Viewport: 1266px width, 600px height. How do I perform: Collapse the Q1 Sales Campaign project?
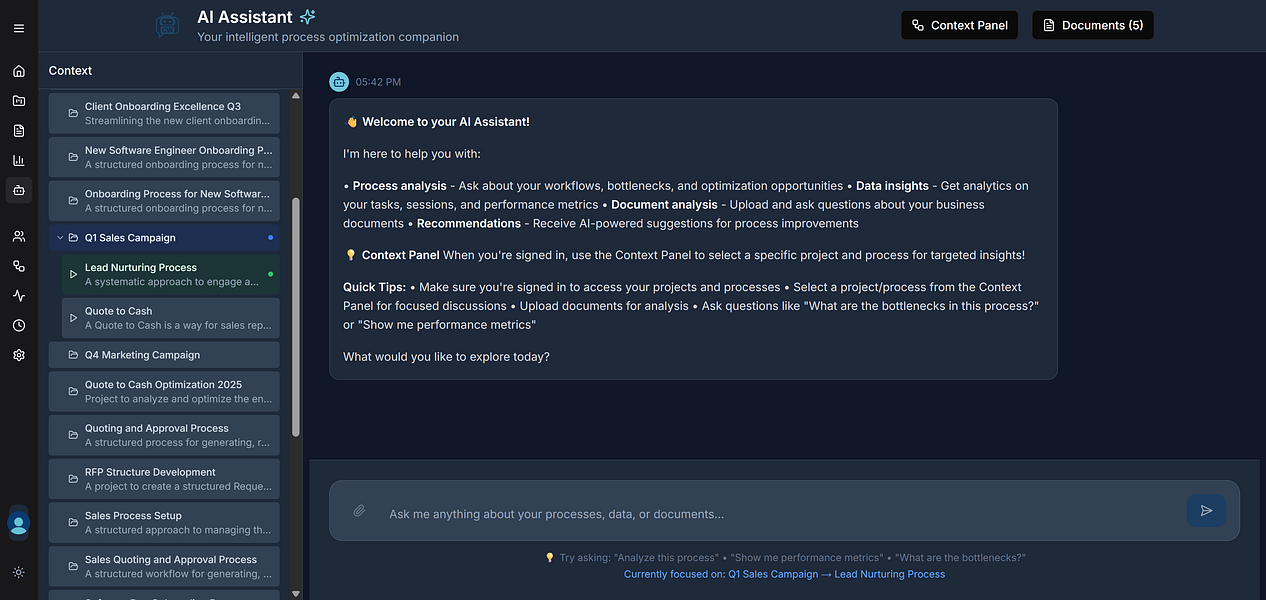click(x=61, y=238)
